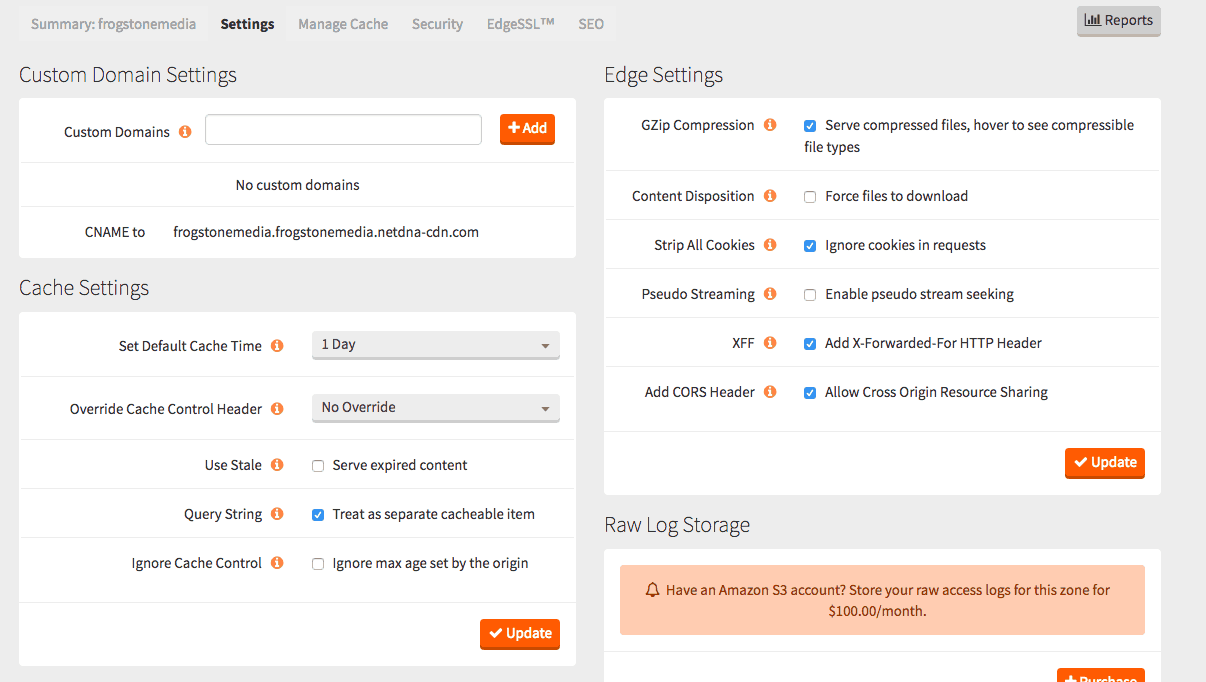Click the Add CORS Header info icon
This screenshot has width=1206, height=682.
[x=770, y=392]
